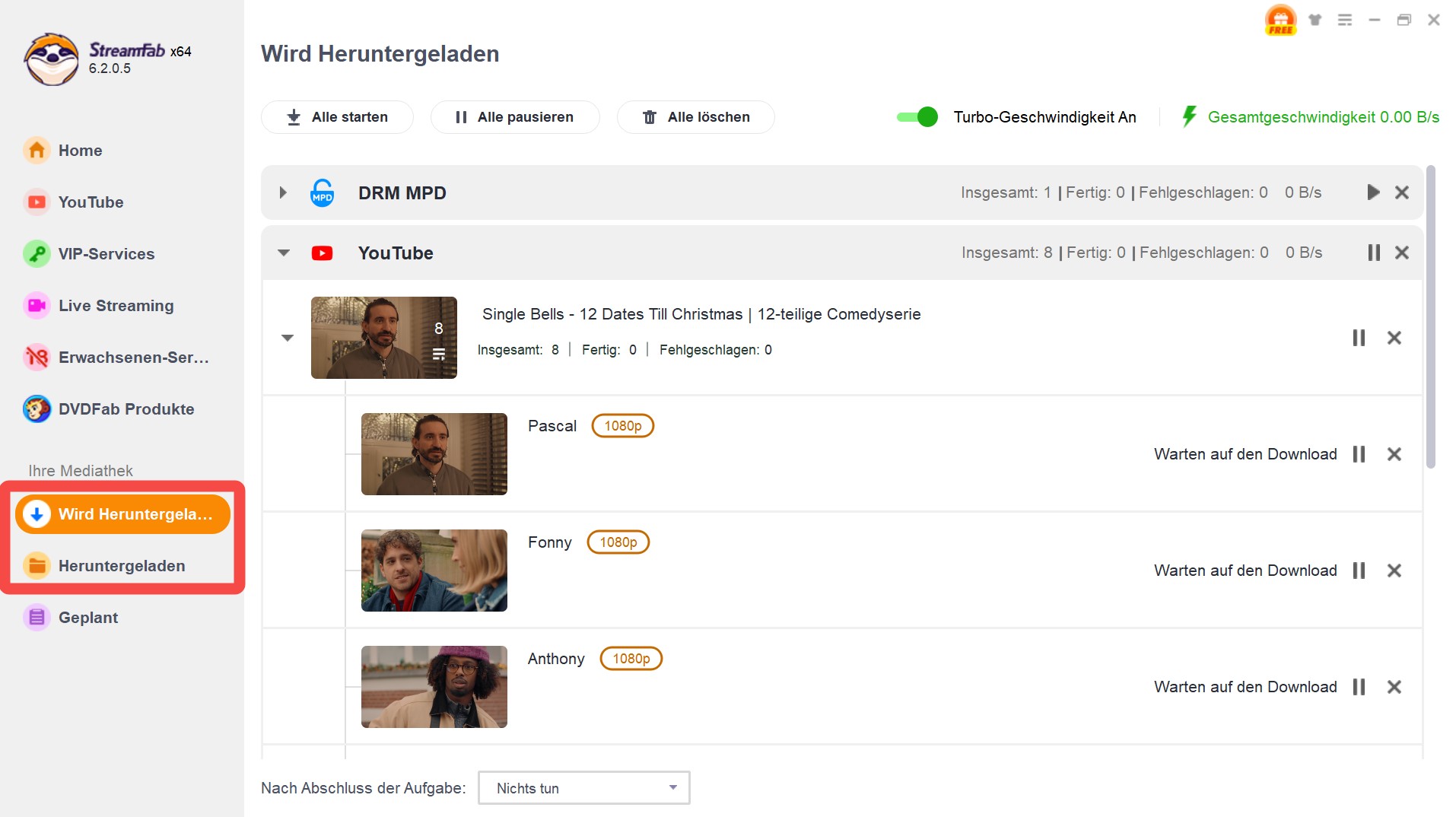
Task: Click Alle starten button
Action: click(x=337, y=117)
